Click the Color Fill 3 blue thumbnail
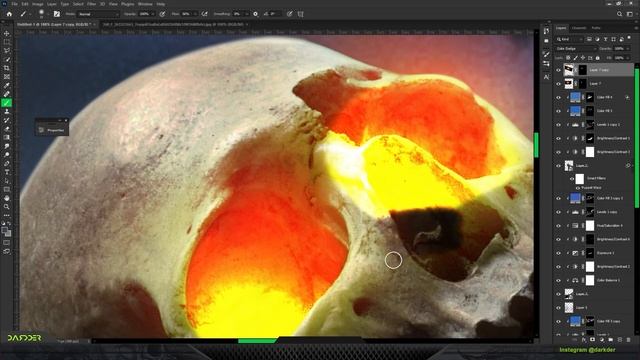The width and height of the screenshot is (640, 360). click(575, 111)
